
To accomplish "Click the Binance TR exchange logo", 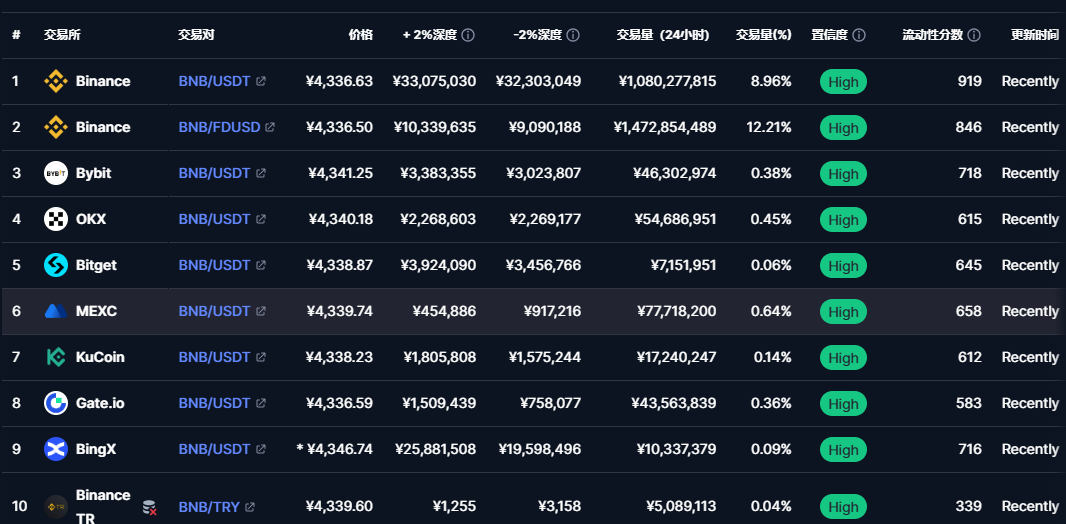I will pos(56,506).
